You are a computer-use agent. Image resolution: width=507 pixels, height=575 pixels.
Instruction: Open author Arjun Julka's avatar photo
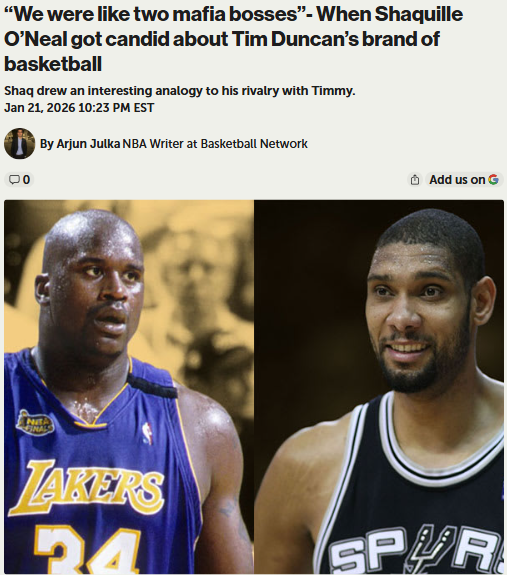[x=19, y=143]
